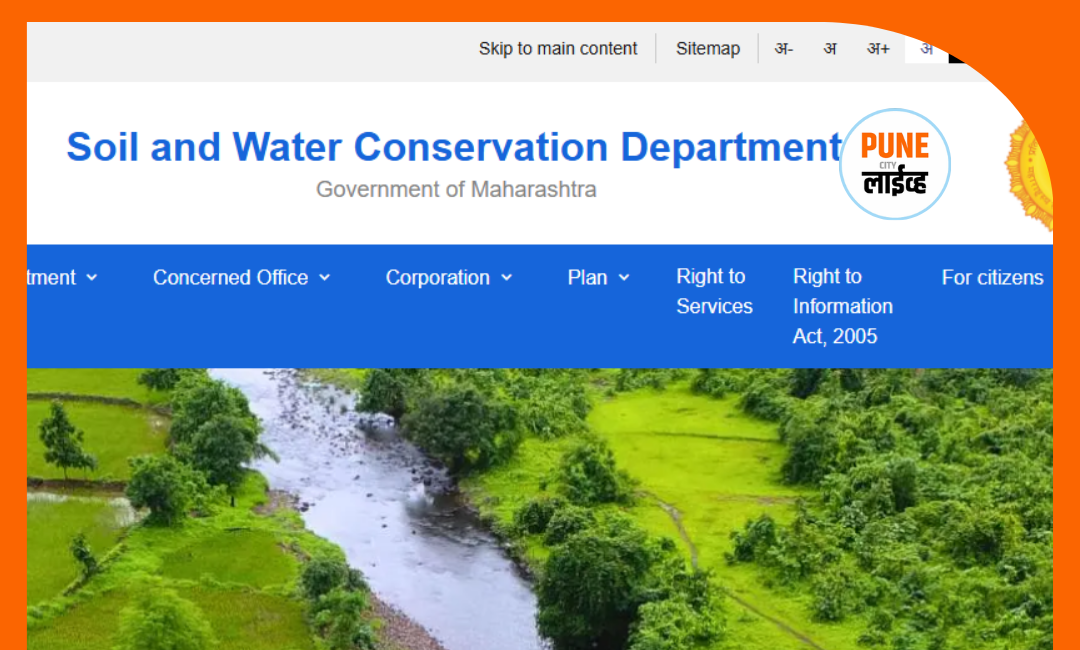Screen dimensions: 1080x650
Task: Click the Pune City Live circular logo
Action: point(895,164)
